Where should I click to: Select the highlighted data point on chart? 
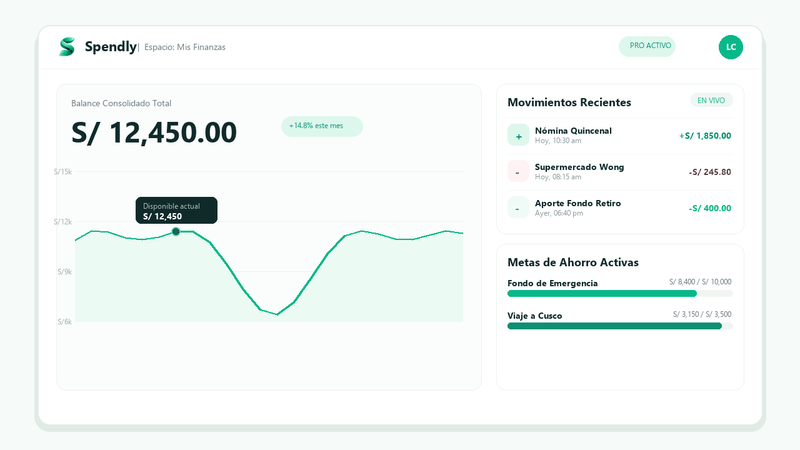(176, 232)
